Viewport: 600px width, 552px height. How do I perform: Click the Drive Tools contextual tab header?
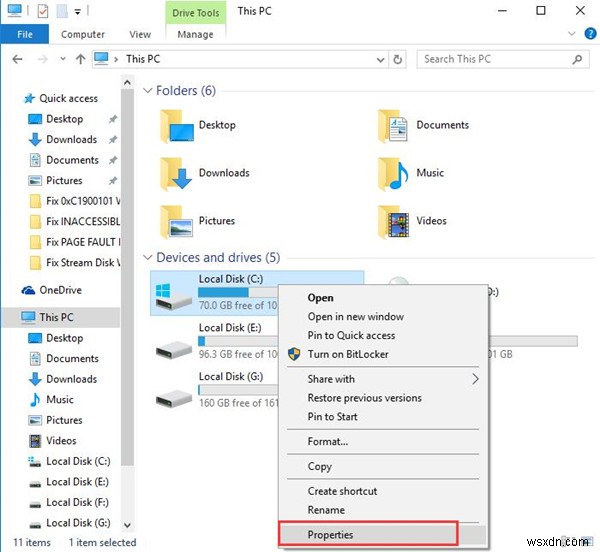coord(196,13)
